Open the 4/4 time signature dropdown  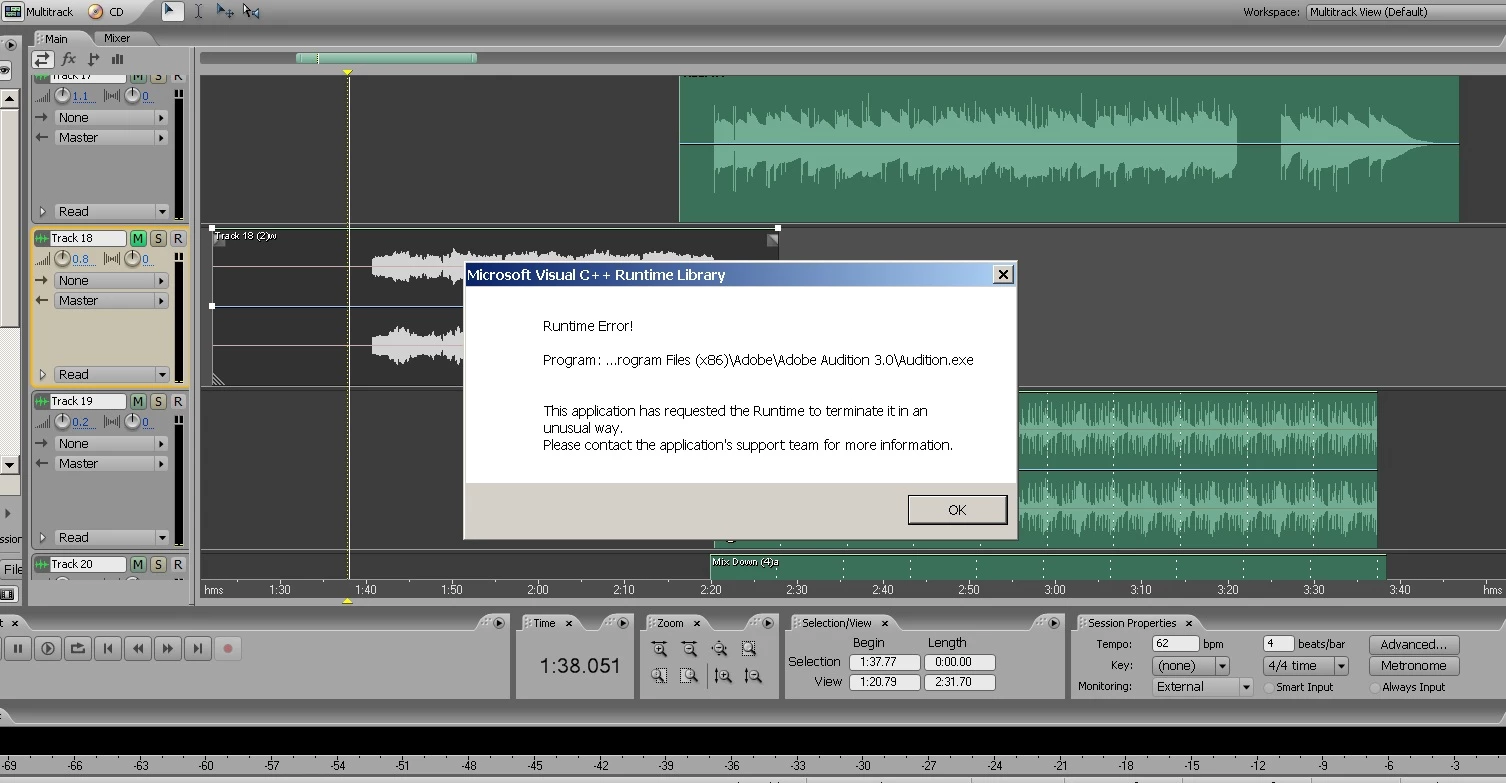point(1306,666)
